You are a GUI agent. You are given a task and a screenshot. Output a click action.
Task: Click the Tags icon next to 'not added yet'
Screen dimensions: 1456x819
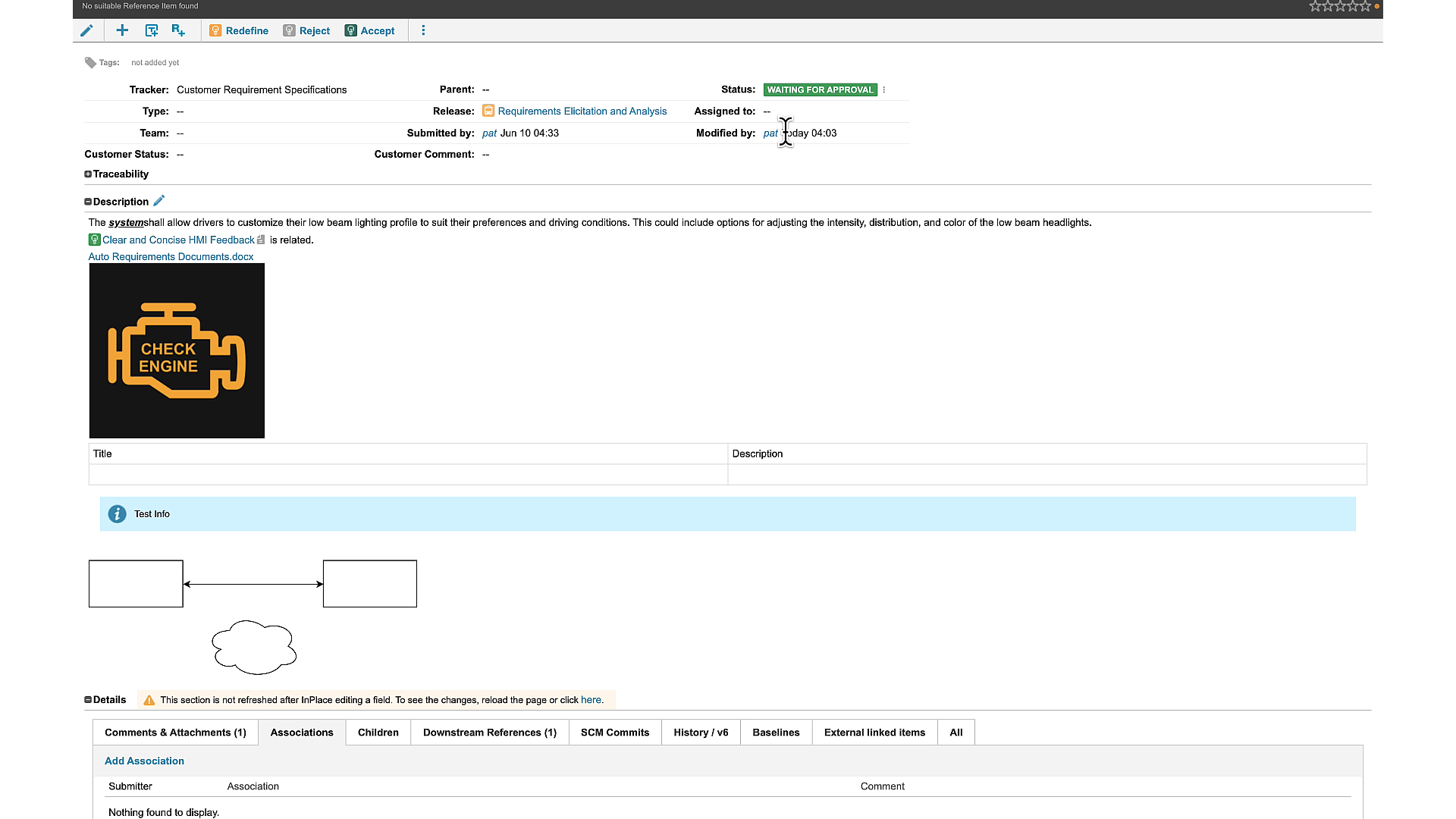point(89,62)
